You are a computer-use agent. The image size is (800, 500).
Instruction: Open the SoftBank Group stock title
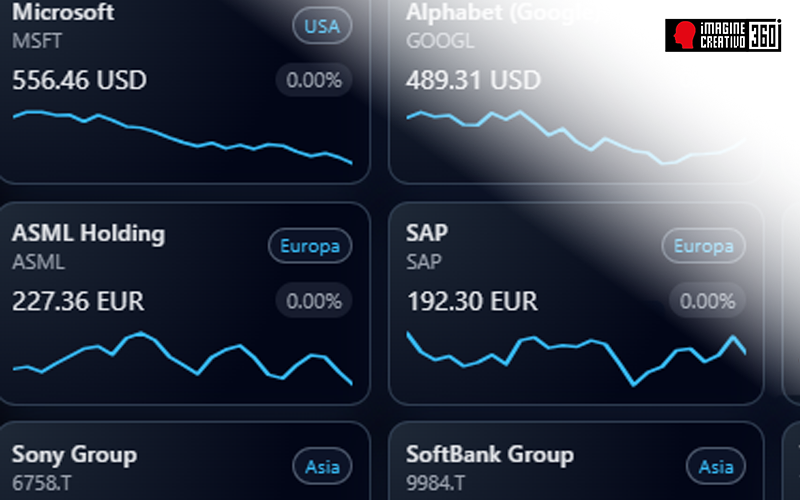click(x=490, y=454)
